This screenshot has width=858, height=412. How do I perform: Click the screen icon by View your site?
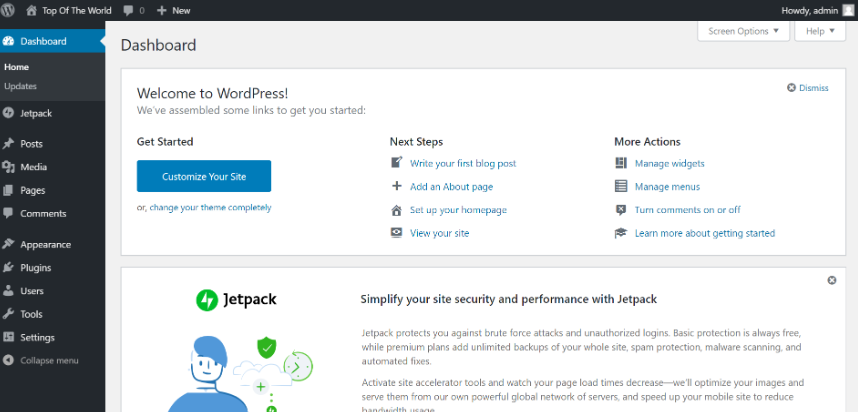coord(397,233)
